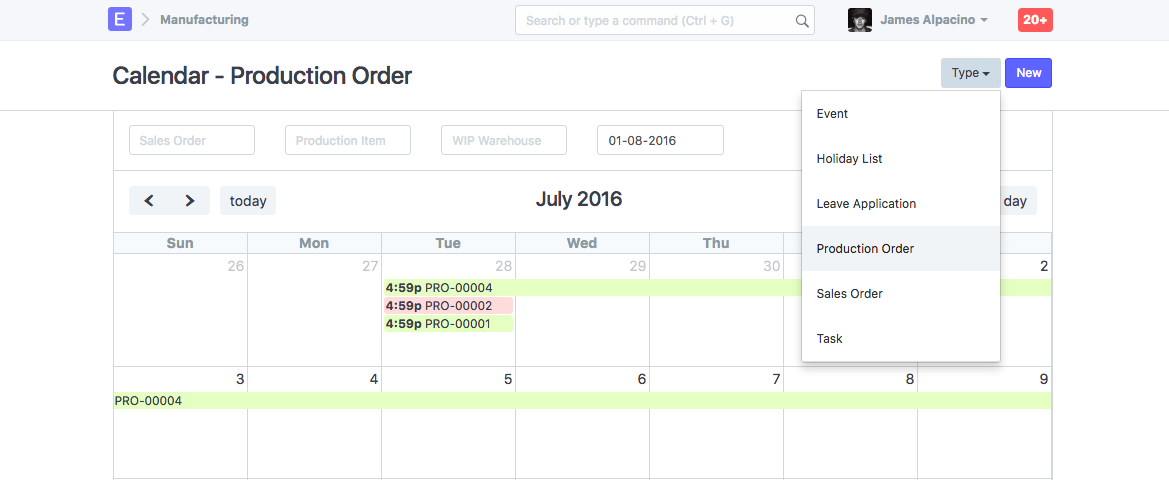The width and height of the screenshot is (1169, 480).
Task: Jump to today in the calendar
Action: [x=248, y=201]
